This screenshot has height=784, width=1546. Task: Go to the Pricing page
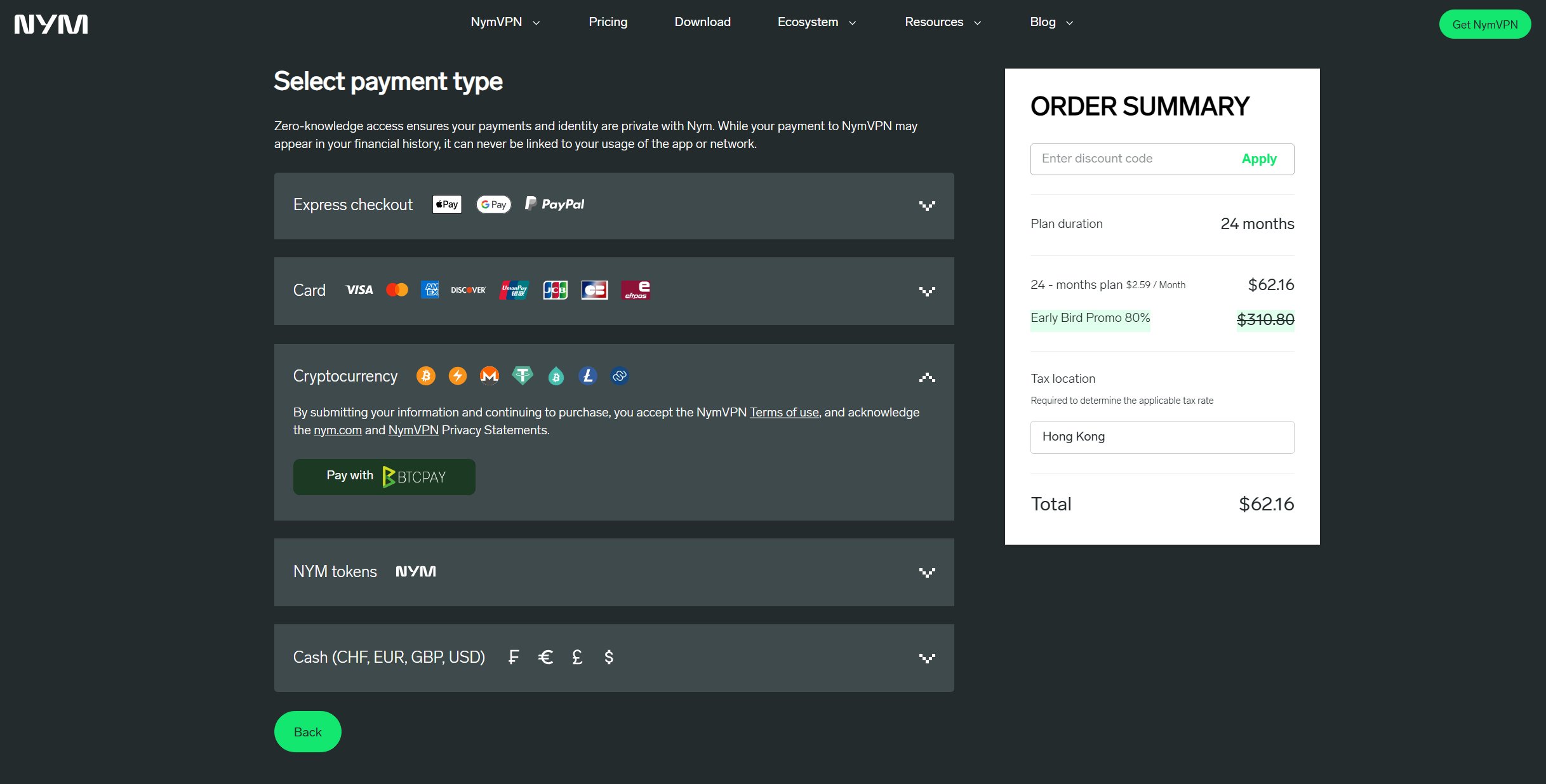608,22
